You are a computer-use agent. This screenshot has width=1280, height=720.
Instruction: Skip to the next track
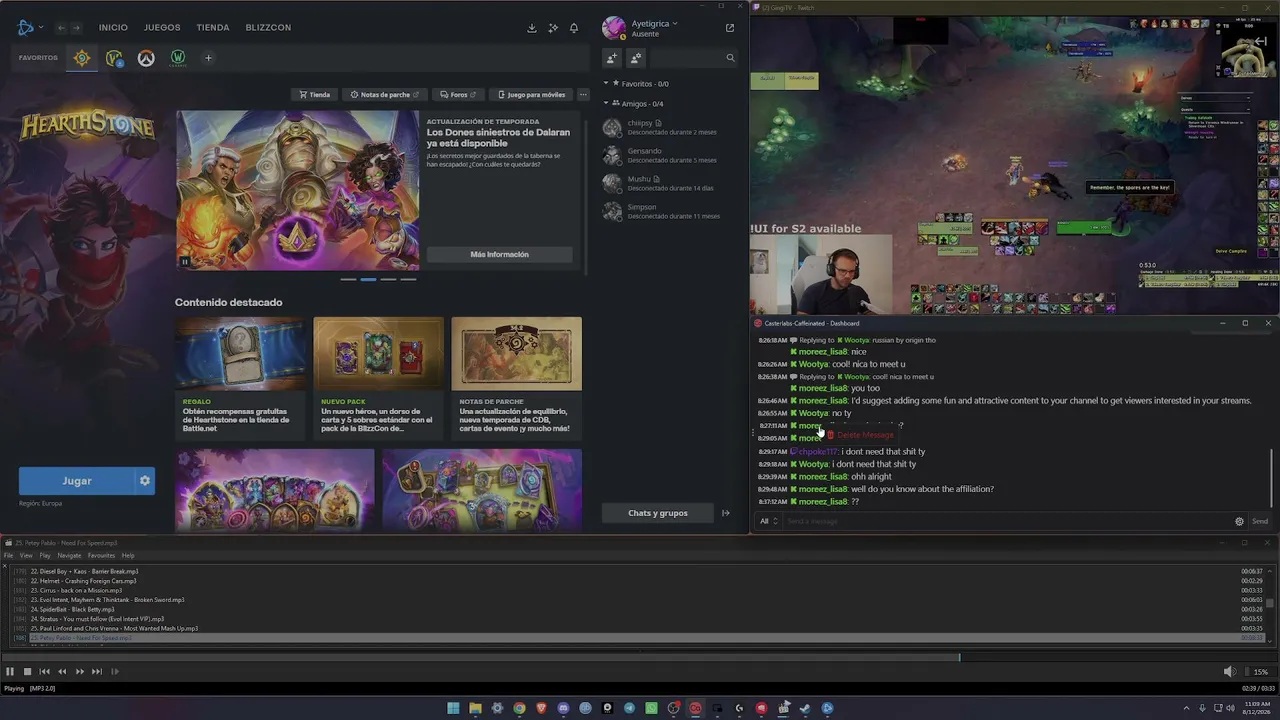(97, 672)
